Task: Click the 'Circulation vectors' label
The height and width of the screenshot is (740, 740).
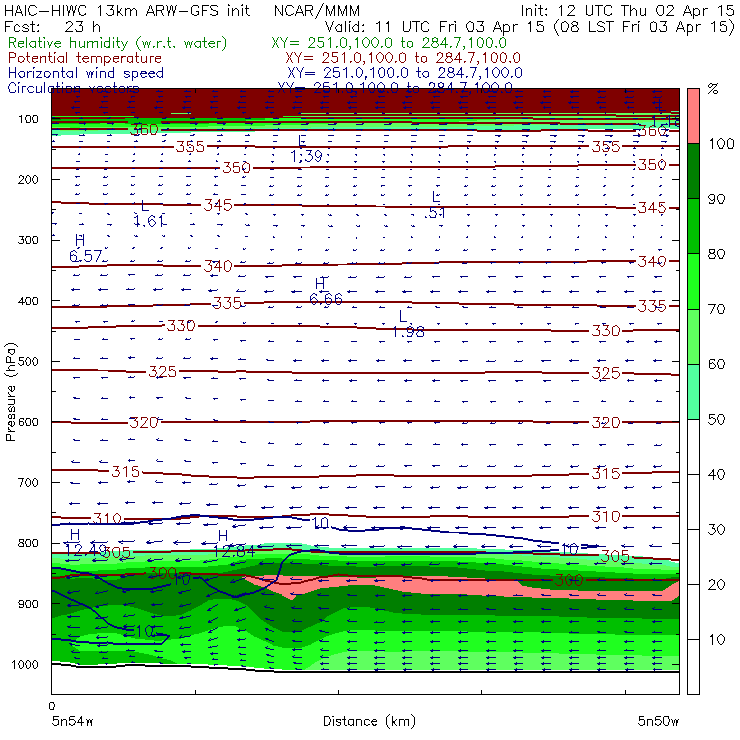Action: 73,88
